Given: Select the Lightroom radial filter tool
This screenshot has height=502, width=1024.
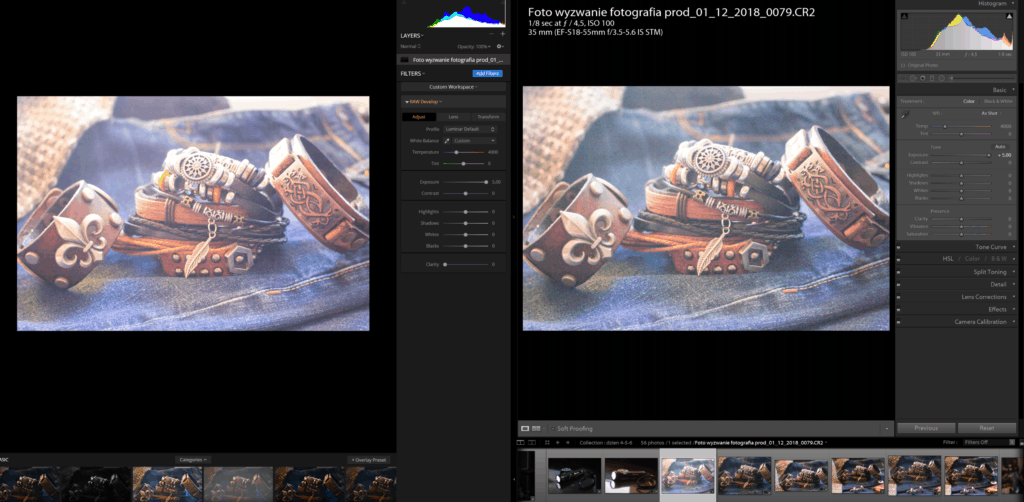Looking at the screenshot, I should pos(941,78).
